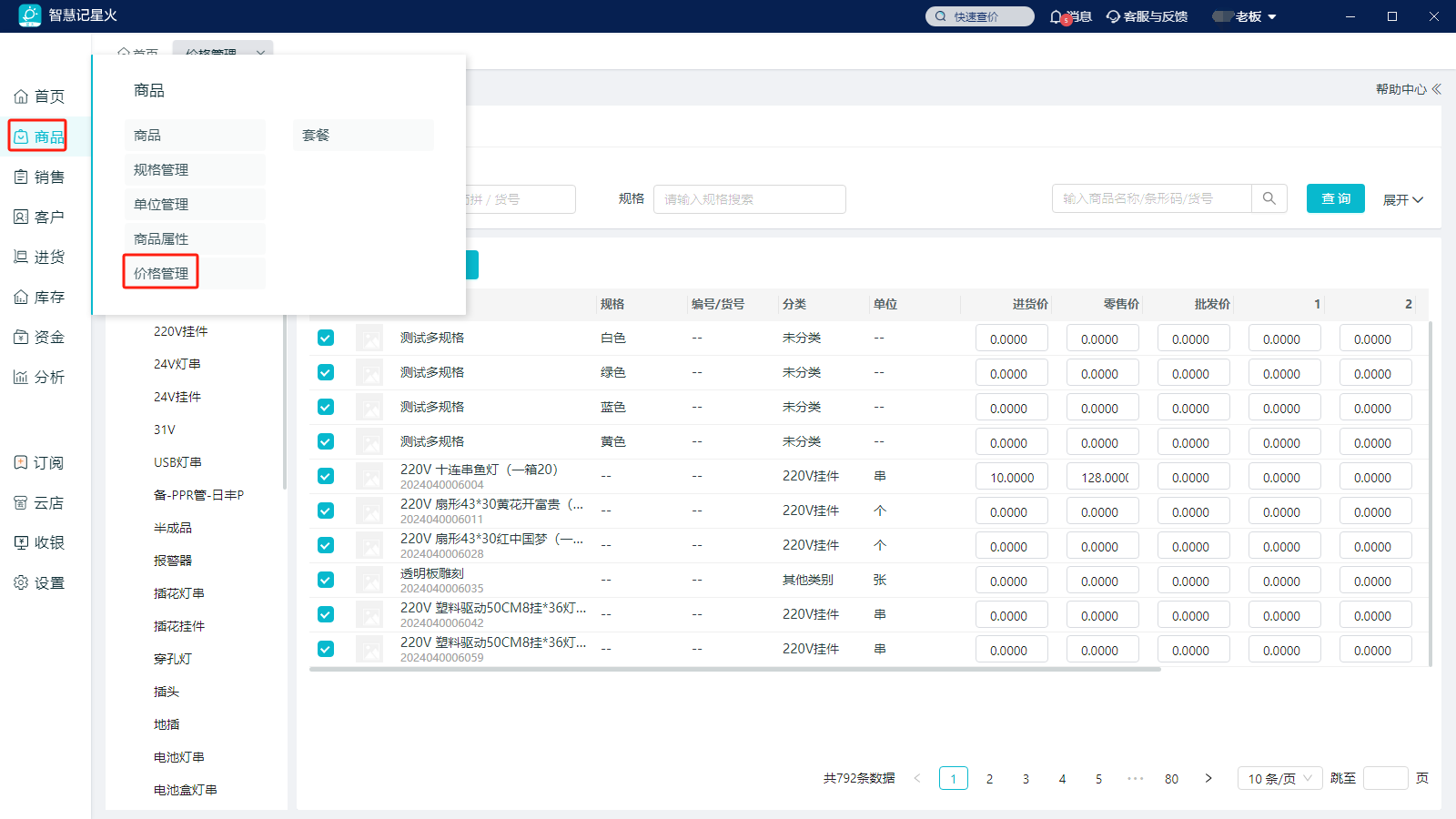The width and height of the screenshot is (1456, 819).
Task: Focus the product name/barcode search field
Action: click(x=1152, y=198)
